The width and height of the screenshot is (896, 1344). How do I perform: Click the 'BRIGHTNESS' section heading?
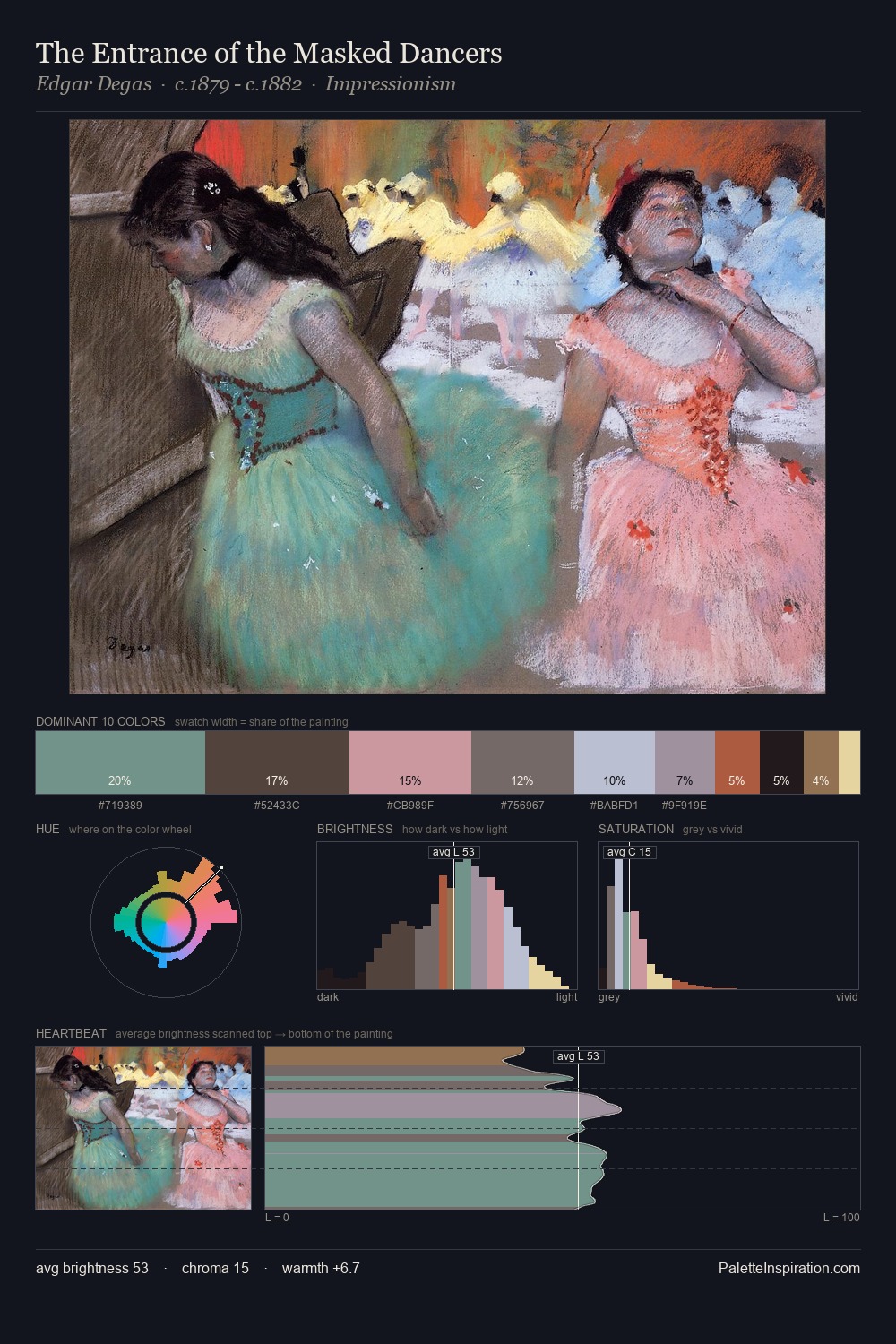pos(355,829)
